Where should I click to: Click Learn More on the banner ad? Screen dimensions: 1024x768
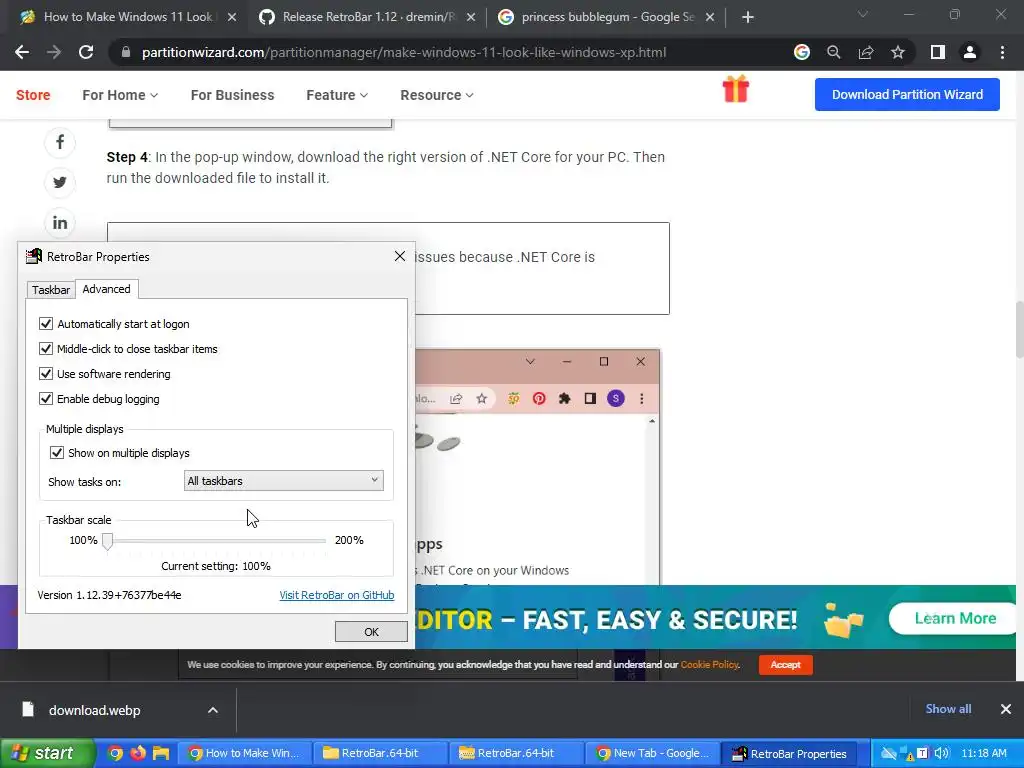point(955,618)
